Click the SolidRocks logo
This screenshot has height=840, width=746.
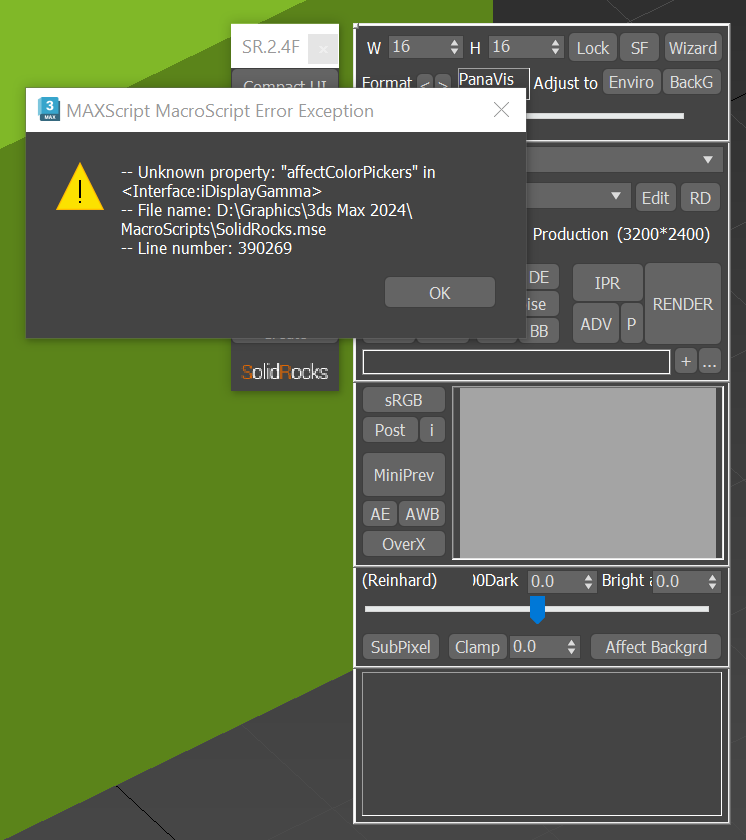pos(285,371)
